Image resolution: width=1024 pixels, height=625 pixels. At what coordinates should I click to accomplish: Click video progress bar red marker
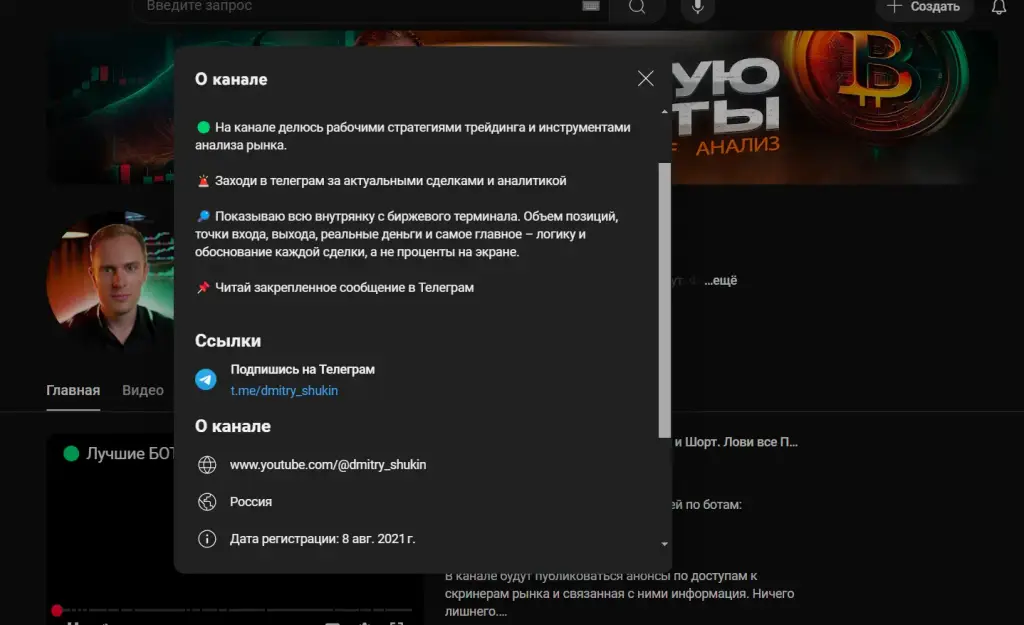(x=57, y=611)
